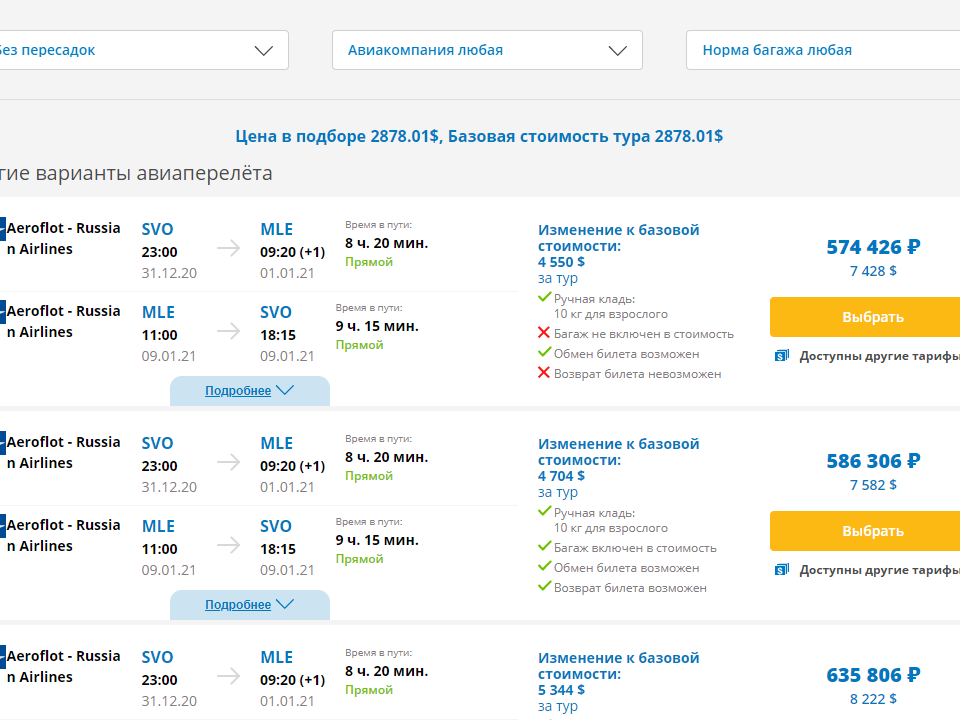Click the green check by 'Ручная кладь' in second offer
This screenshot has width=960, height=720.
[x=544, y=512]
